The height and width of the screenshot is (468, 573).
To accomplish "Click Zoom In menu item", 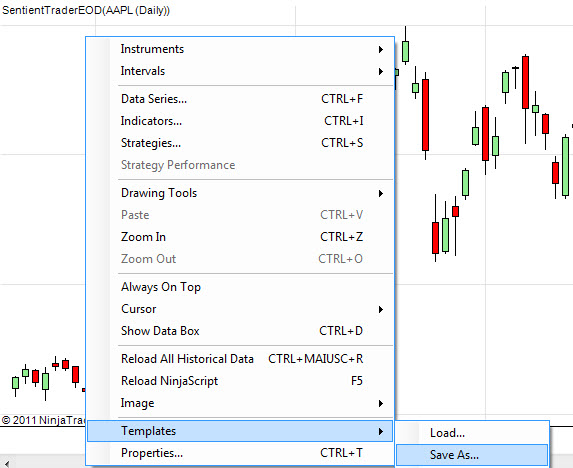I will pos(240,237).
